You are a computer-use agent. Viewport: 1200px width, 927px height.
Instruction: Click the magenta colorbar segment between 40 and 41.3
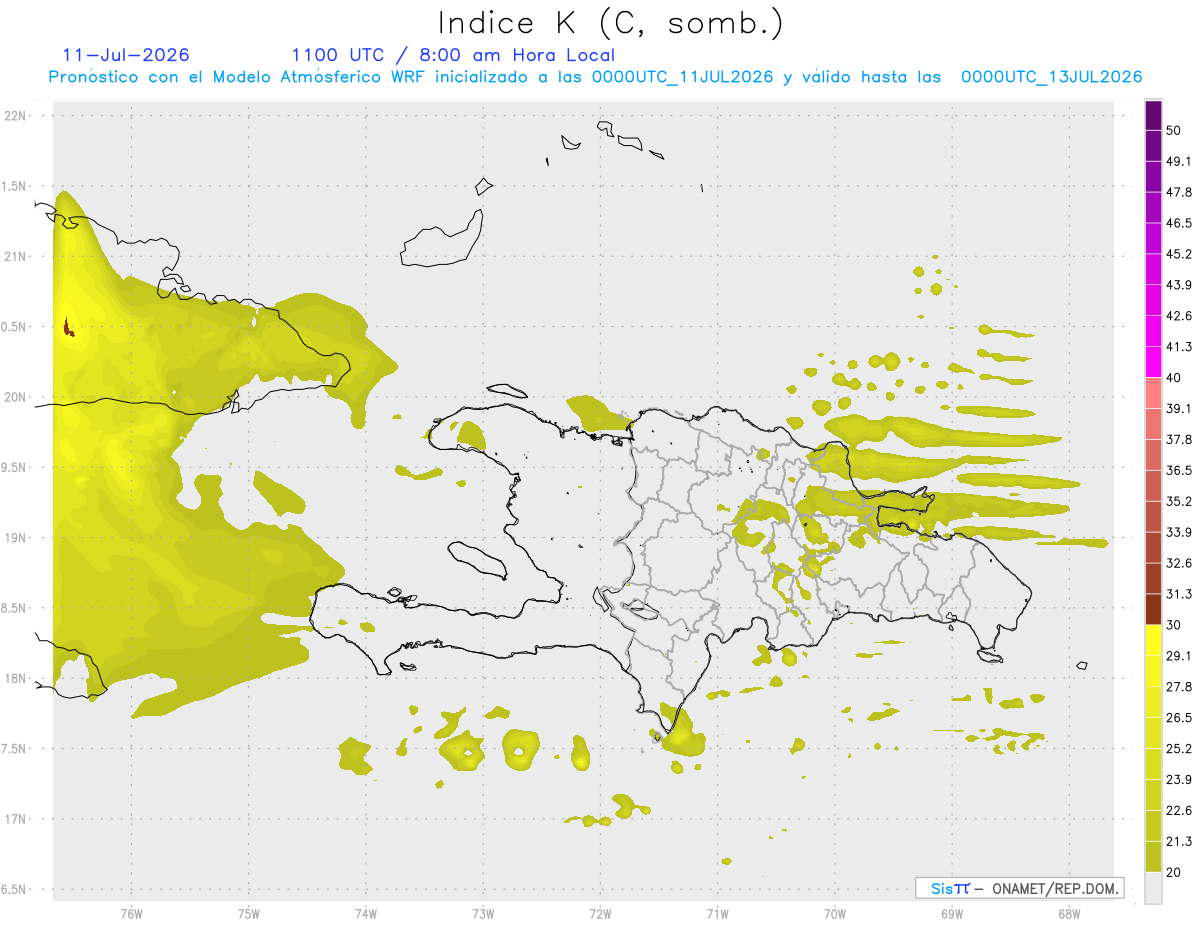(1153, 361)
